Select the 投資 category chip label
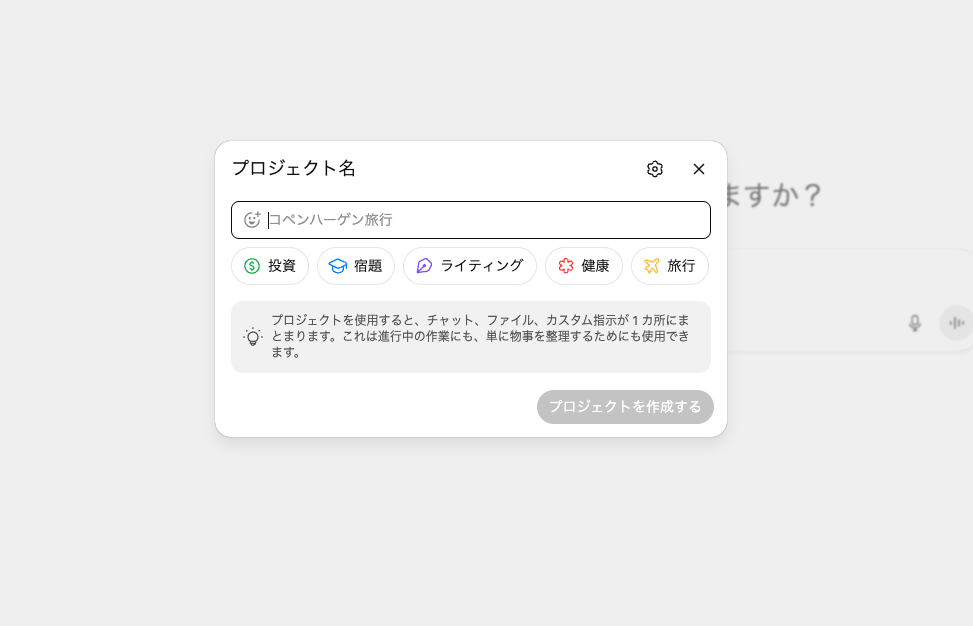This screenshot has width=973, height=626. click(x=282, y=266)
